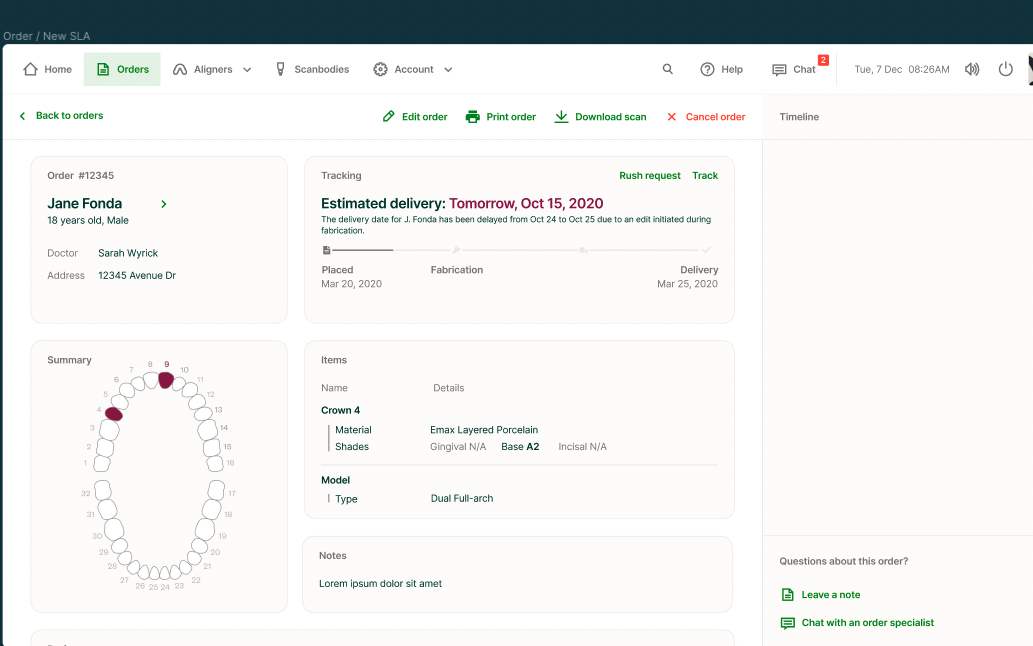Click the search magnifier icon
The width and height of the screenshot is (1033, 646).
(x=668, y=69)
